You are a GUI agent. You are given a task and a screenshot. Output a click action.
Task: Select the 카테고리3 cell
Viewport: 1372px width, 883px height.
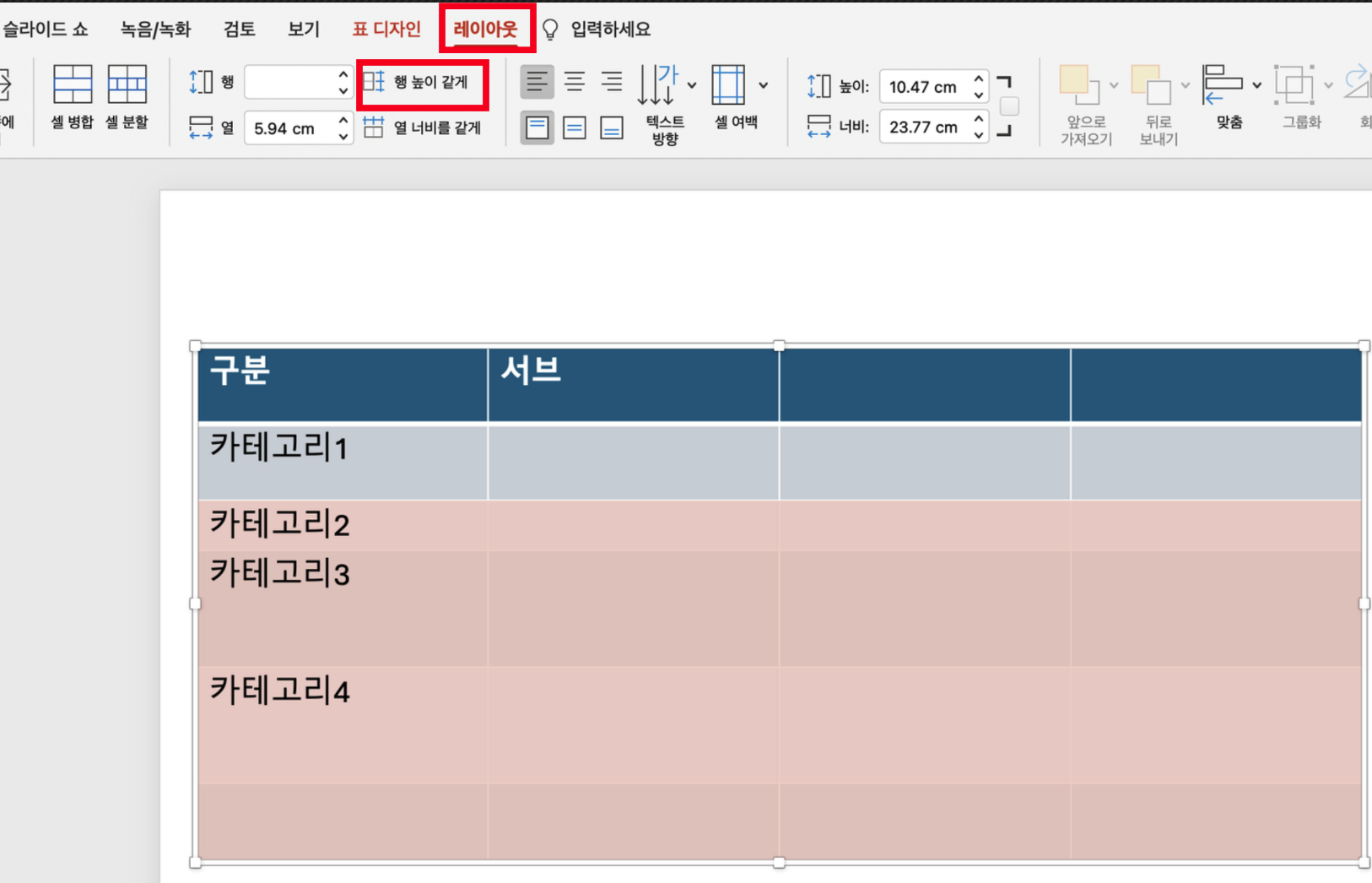[x=343, y=608]
